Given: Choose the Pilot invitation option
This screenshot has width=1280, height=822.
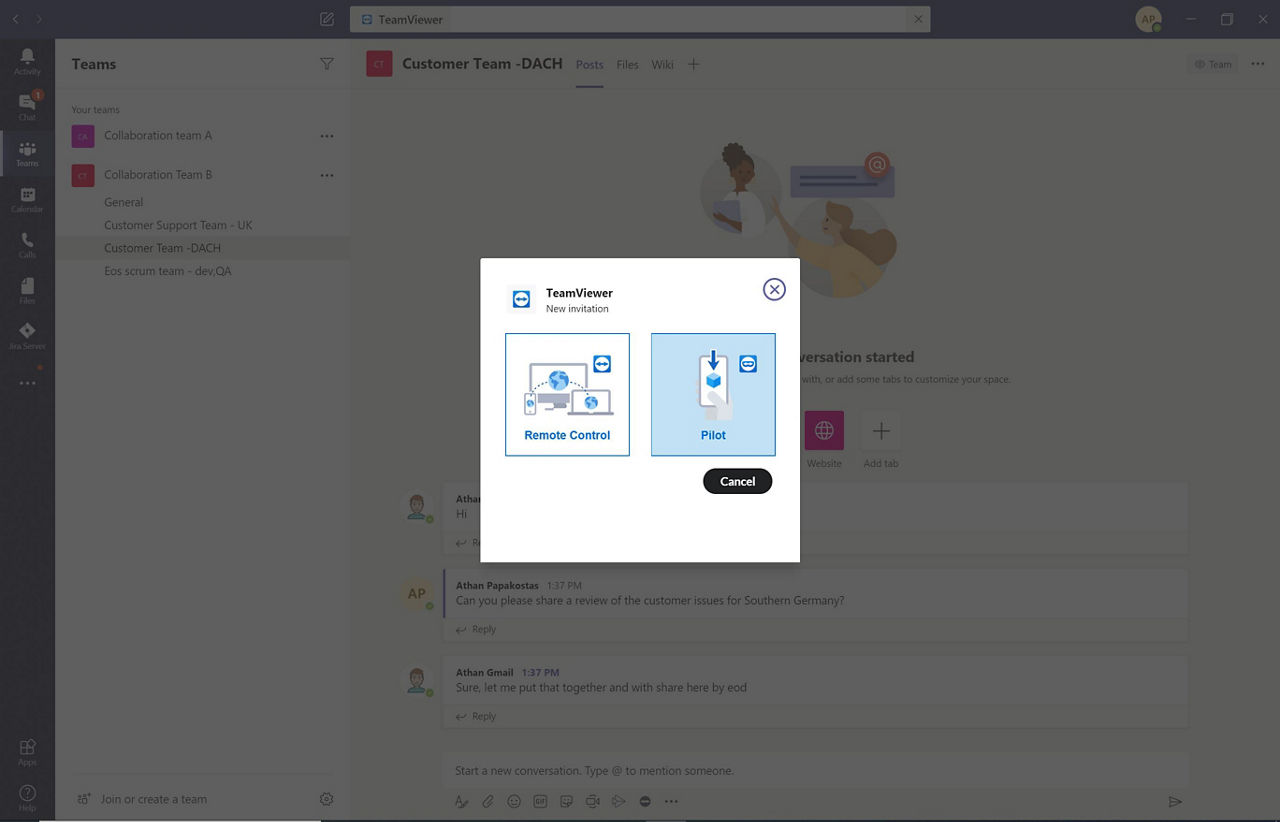Looking at the screenshot, I should click(x=713, y=395).
